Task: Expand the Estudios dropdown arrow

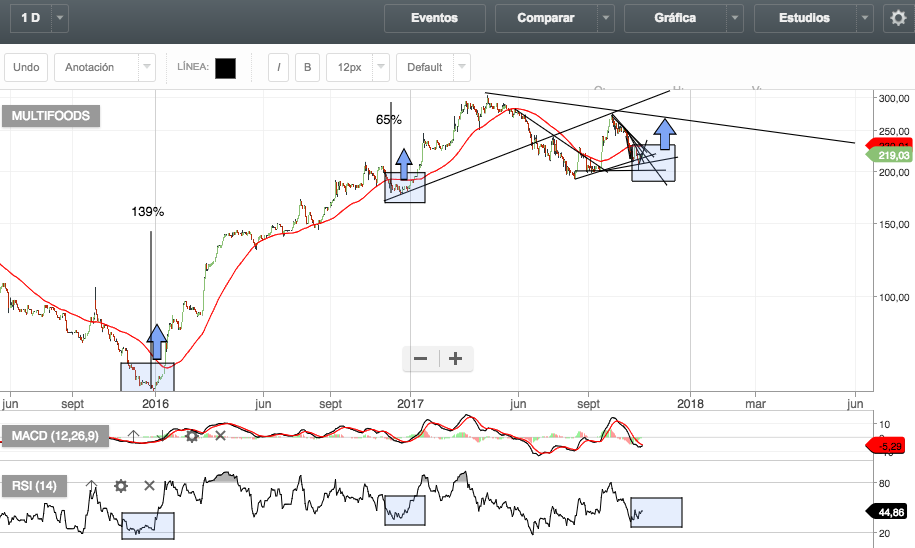Action: pyautogui.click(x=865, y=18)
